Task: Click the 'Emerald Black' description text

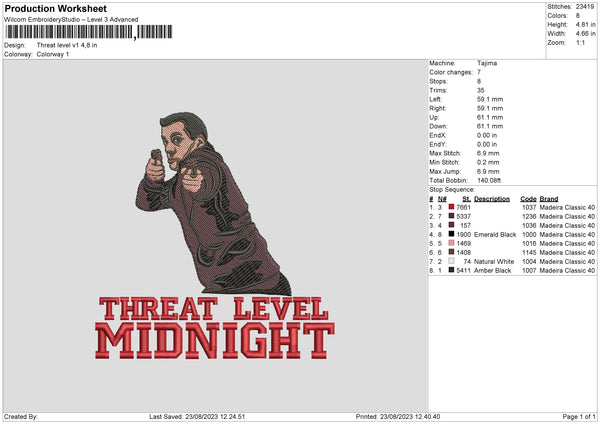Action: [495, 235]
